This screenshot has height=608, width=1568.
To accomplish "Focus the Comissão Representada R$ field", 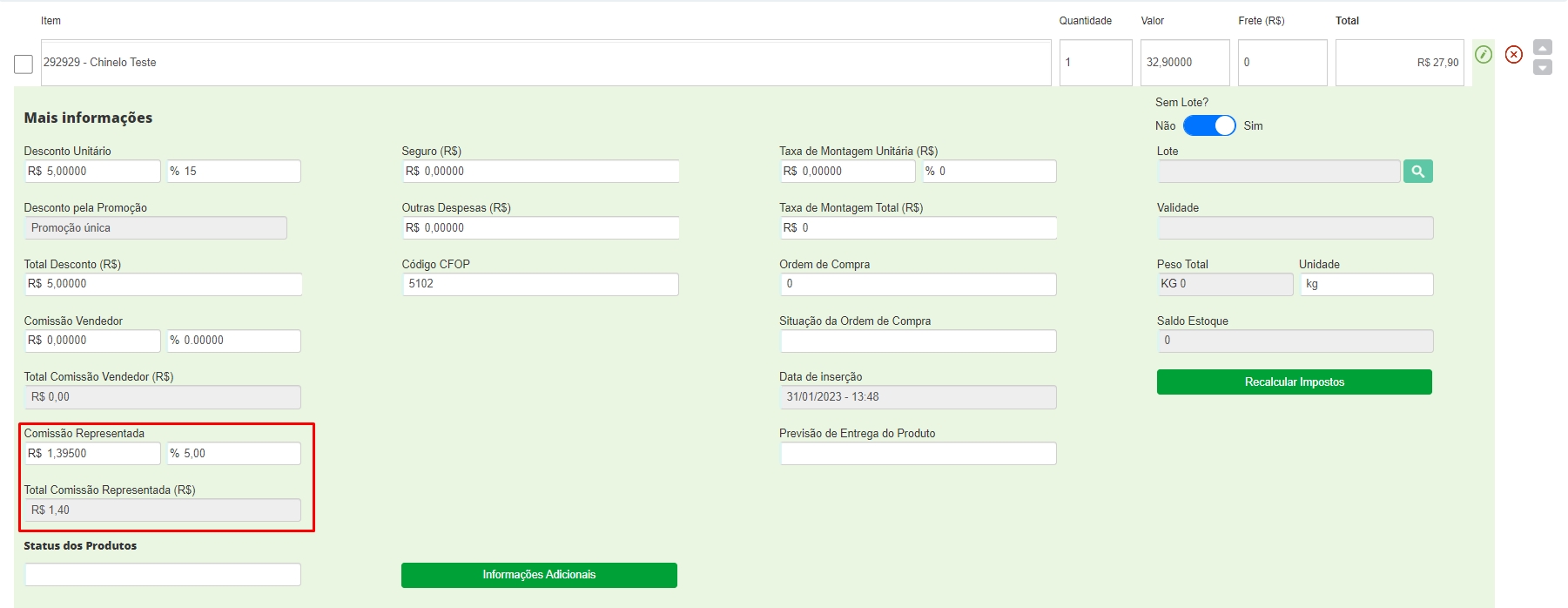I will pyautogui.click(x=92, y=454).
